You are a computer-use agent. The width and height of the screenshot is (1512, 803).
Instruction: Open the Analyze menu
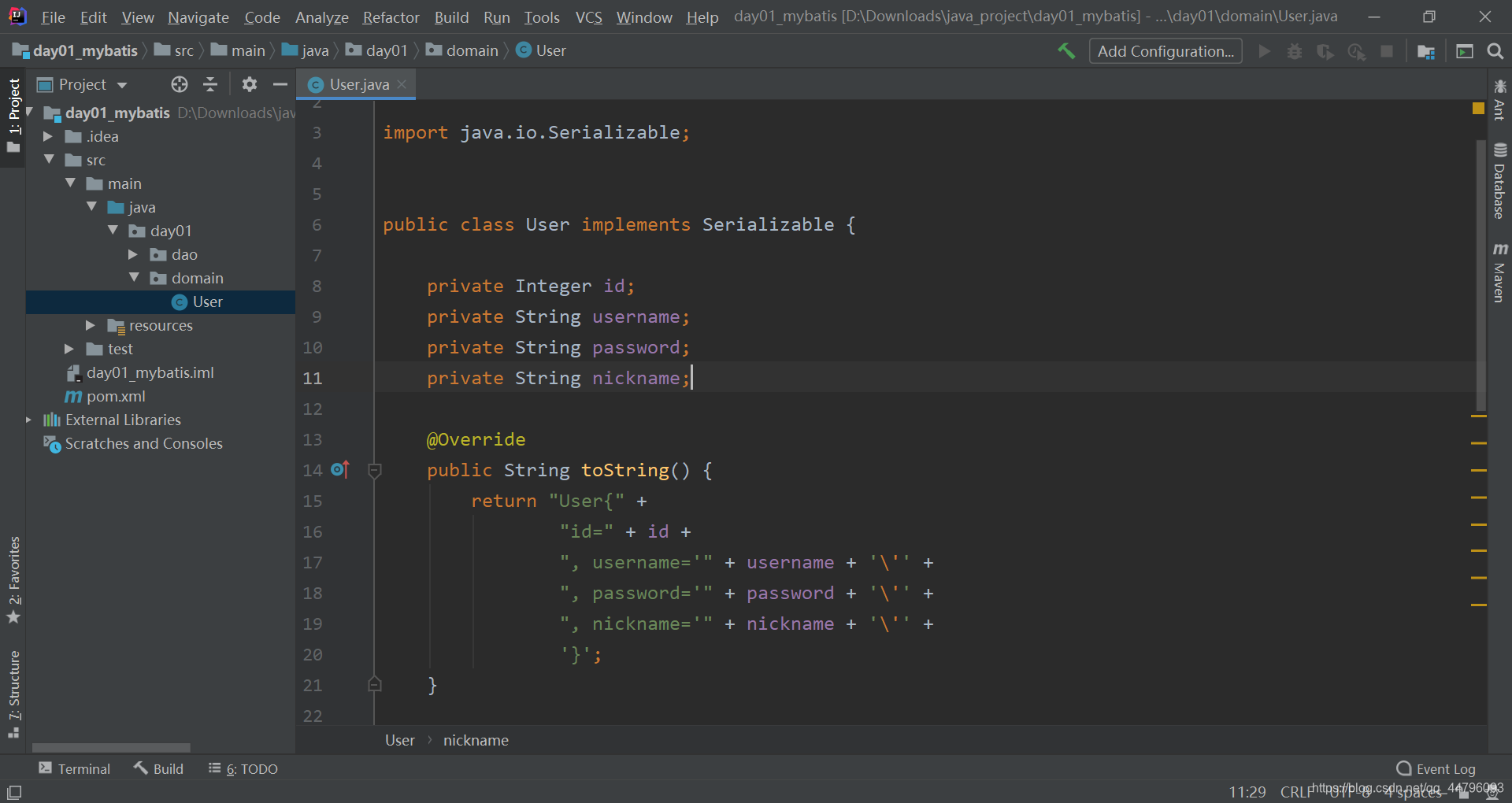(x=321, y=17)
